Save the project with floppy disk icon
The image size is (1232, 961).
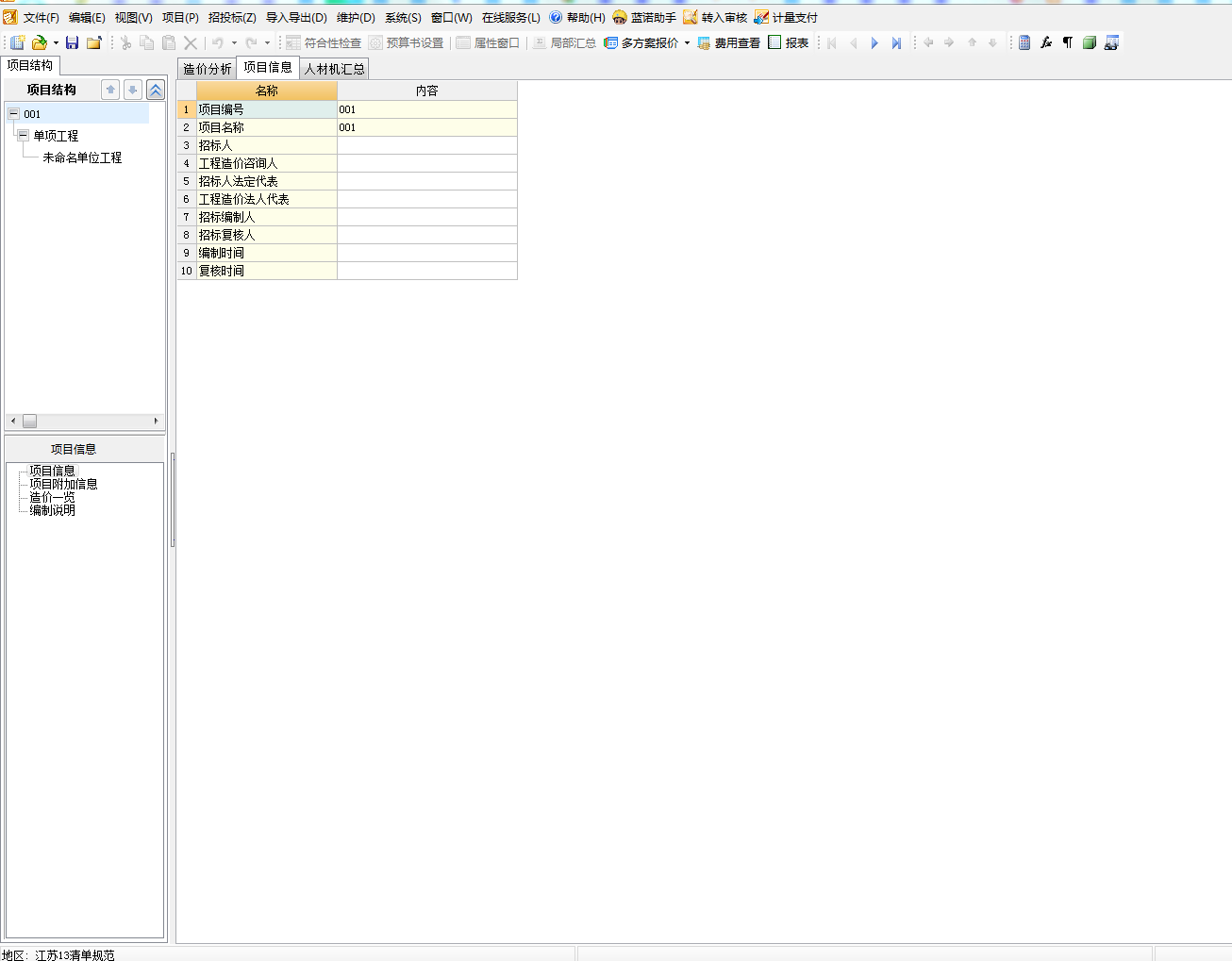pyautogui.click(x=72, y=42)
